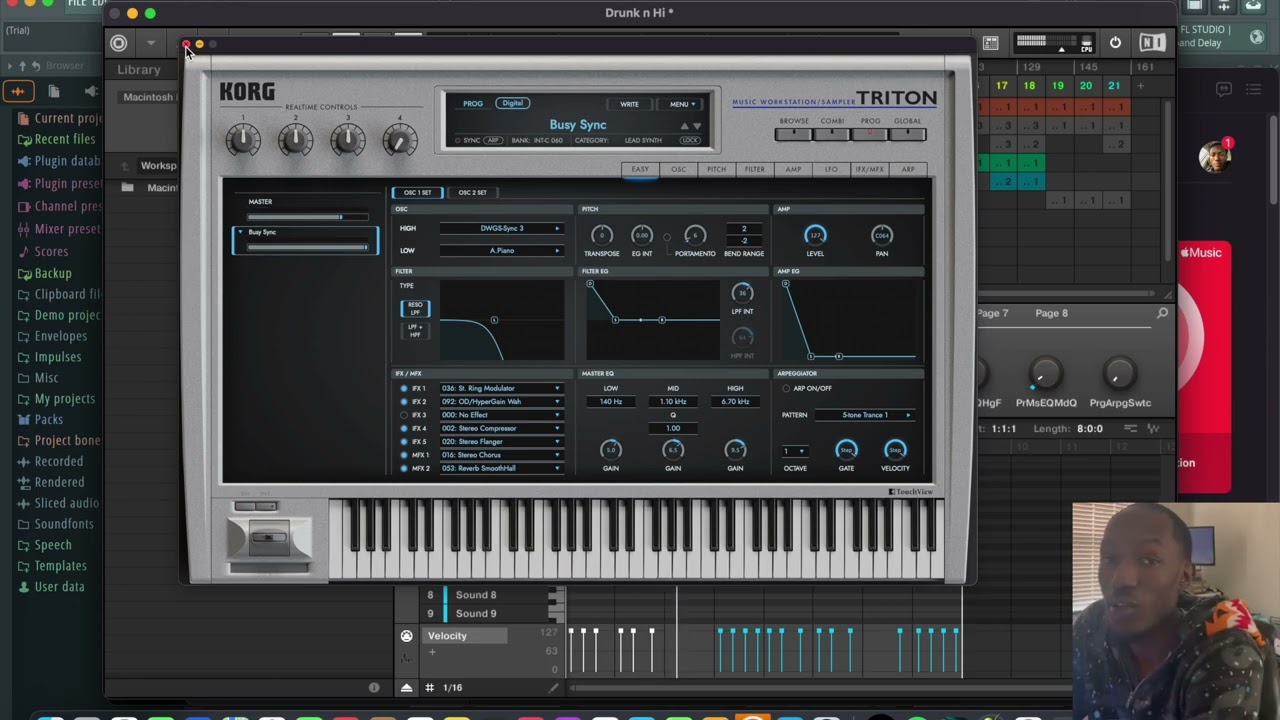
Task: Switch to the FILTER tab
Action: [x=755, y=169]
